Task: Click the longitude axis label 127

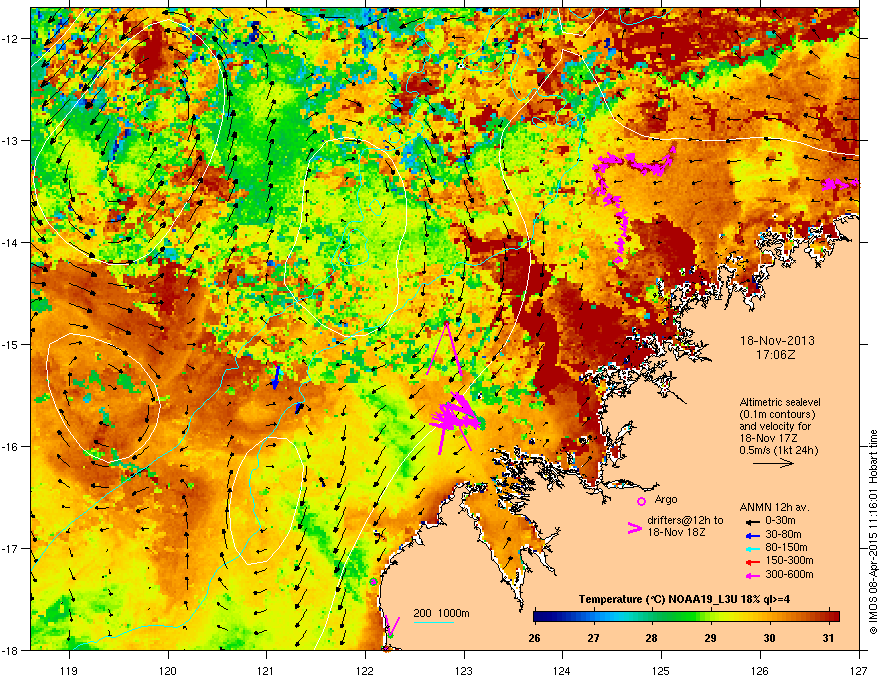Action: pos(859,670)
